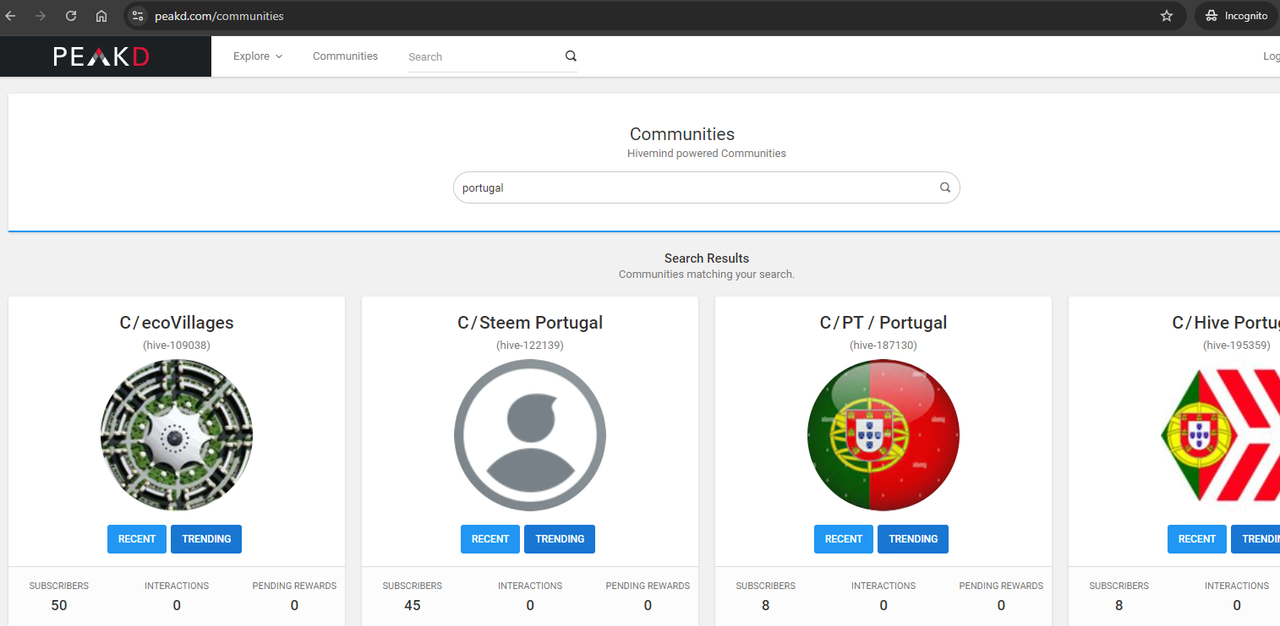Click INTERACTIONS label on Steem Portugal card
The height and width of the screenshot is (626, 1280).
[530, 586]
